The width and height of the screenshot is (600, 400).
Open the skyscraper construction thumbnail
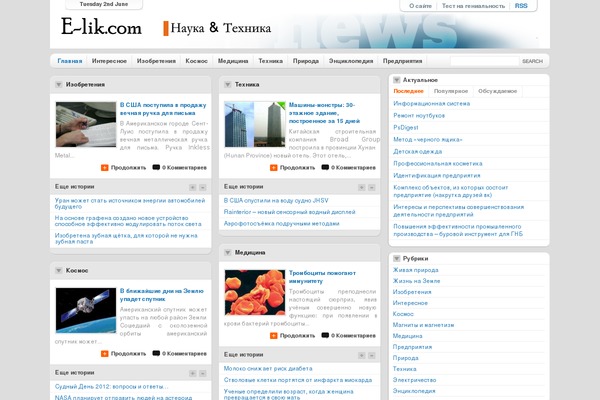(255, 124)
